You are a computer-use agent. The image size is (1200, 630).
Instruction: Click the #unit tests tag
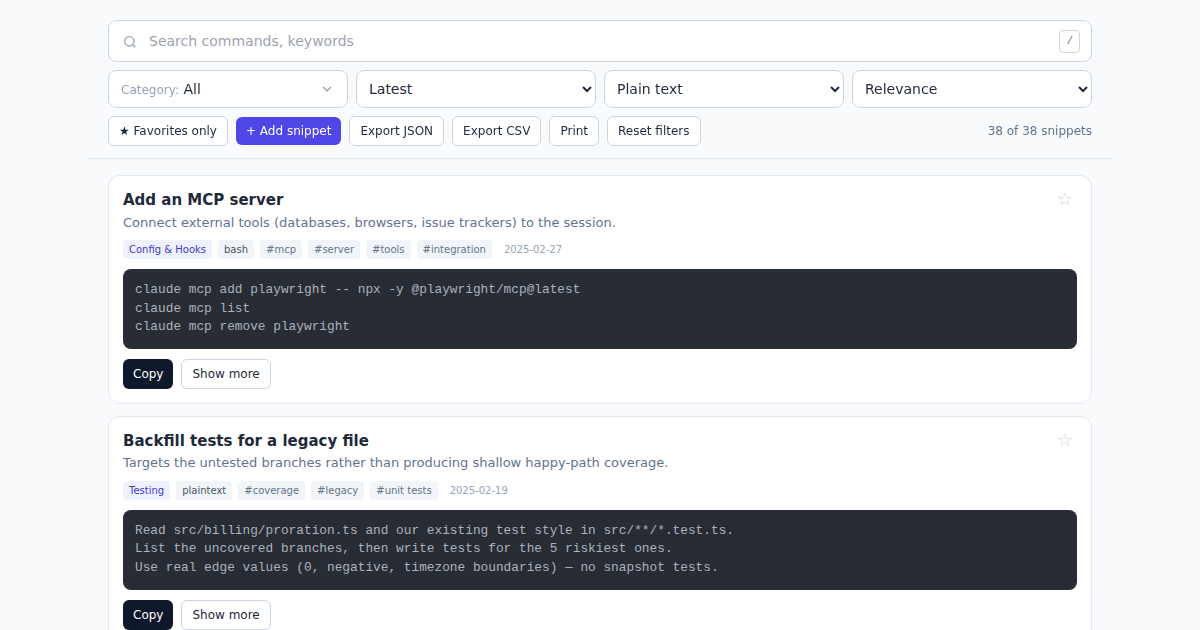tap(404, 490)
